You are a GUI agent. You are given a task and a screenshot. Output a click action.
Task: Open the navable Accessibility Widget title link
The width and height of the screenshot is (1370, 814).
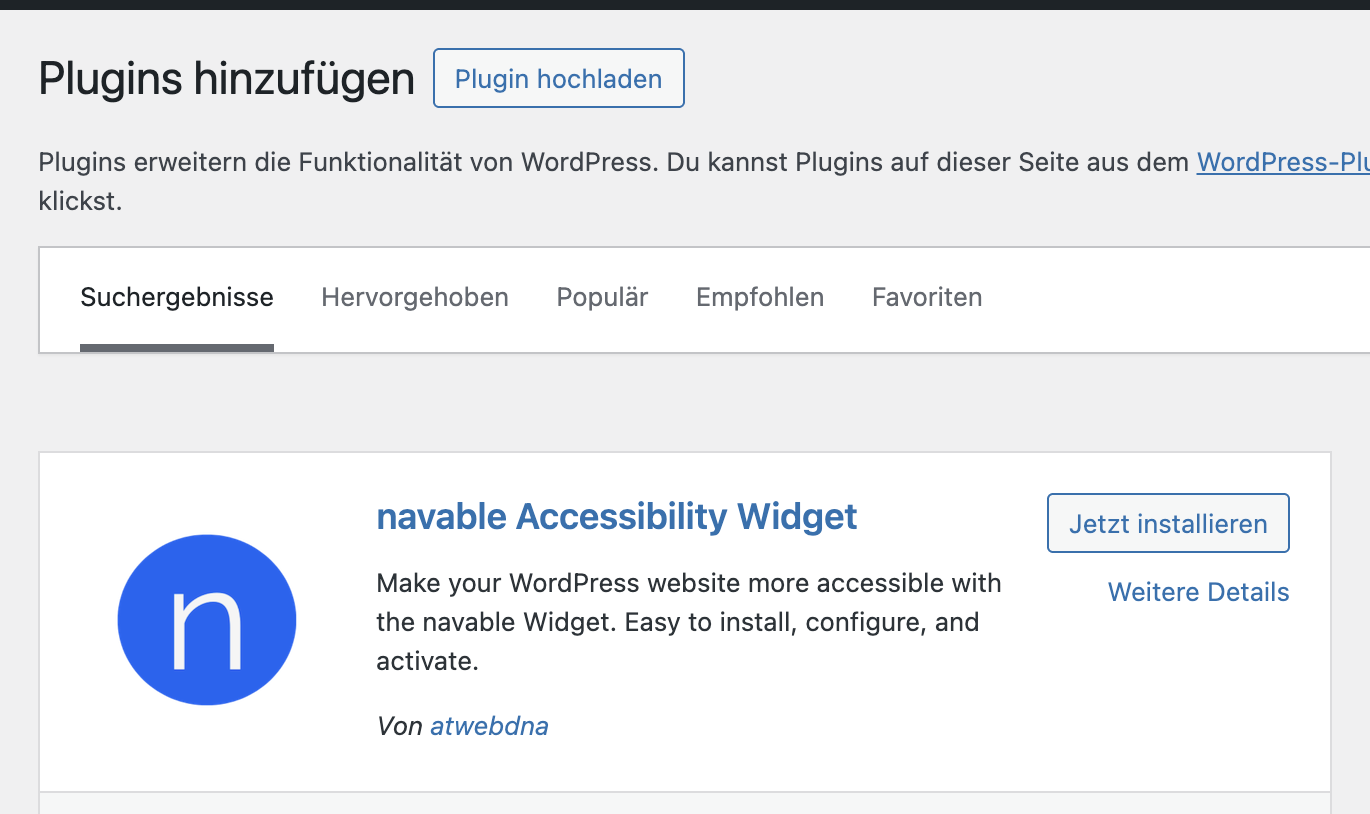pos(616,516)
